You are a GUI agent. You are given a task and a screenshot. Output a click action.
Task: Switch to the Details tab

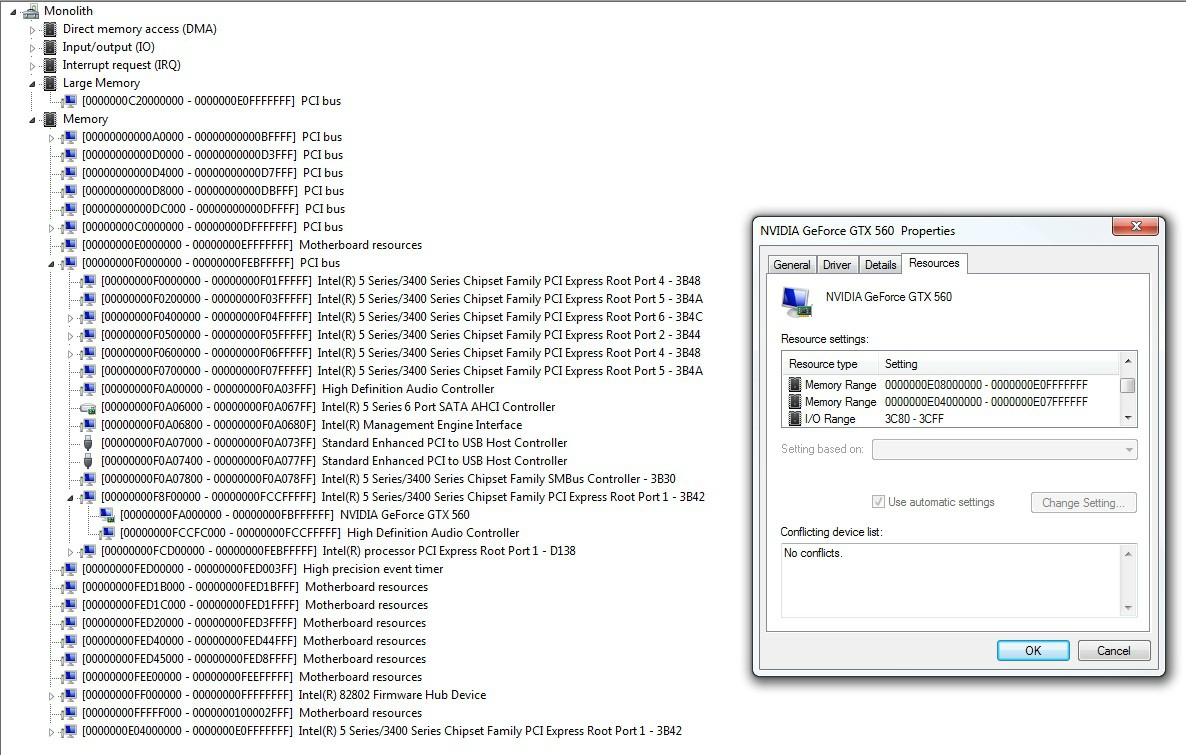[880, 265]
